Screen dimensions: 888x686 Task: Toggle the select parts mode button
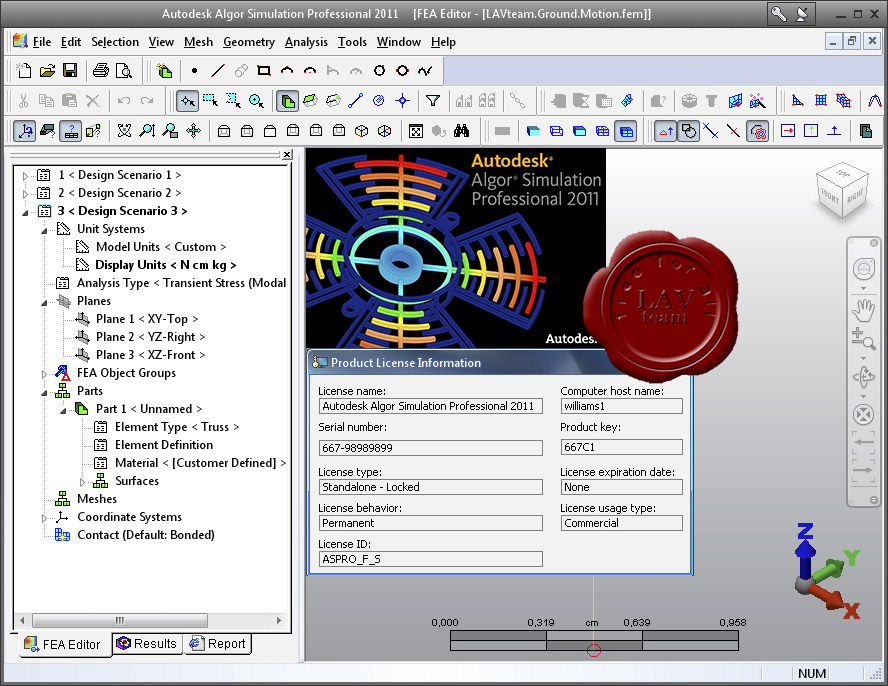288,101
